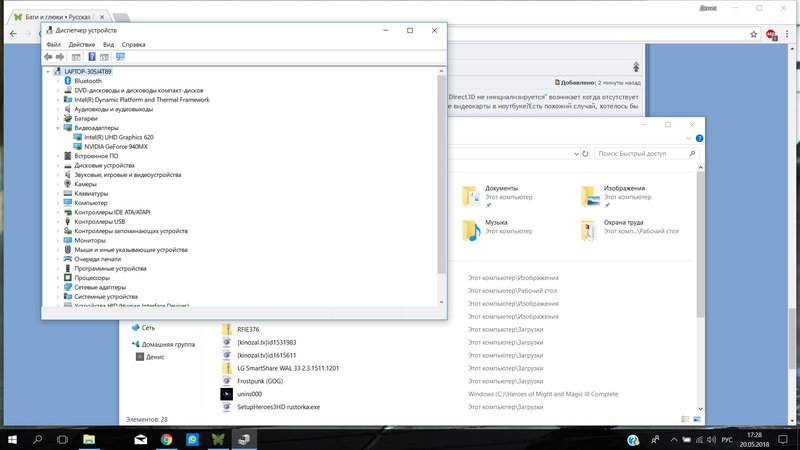Open the Вид menu
The width and height of the screenshot is (800, 450).
click(108, 44)
